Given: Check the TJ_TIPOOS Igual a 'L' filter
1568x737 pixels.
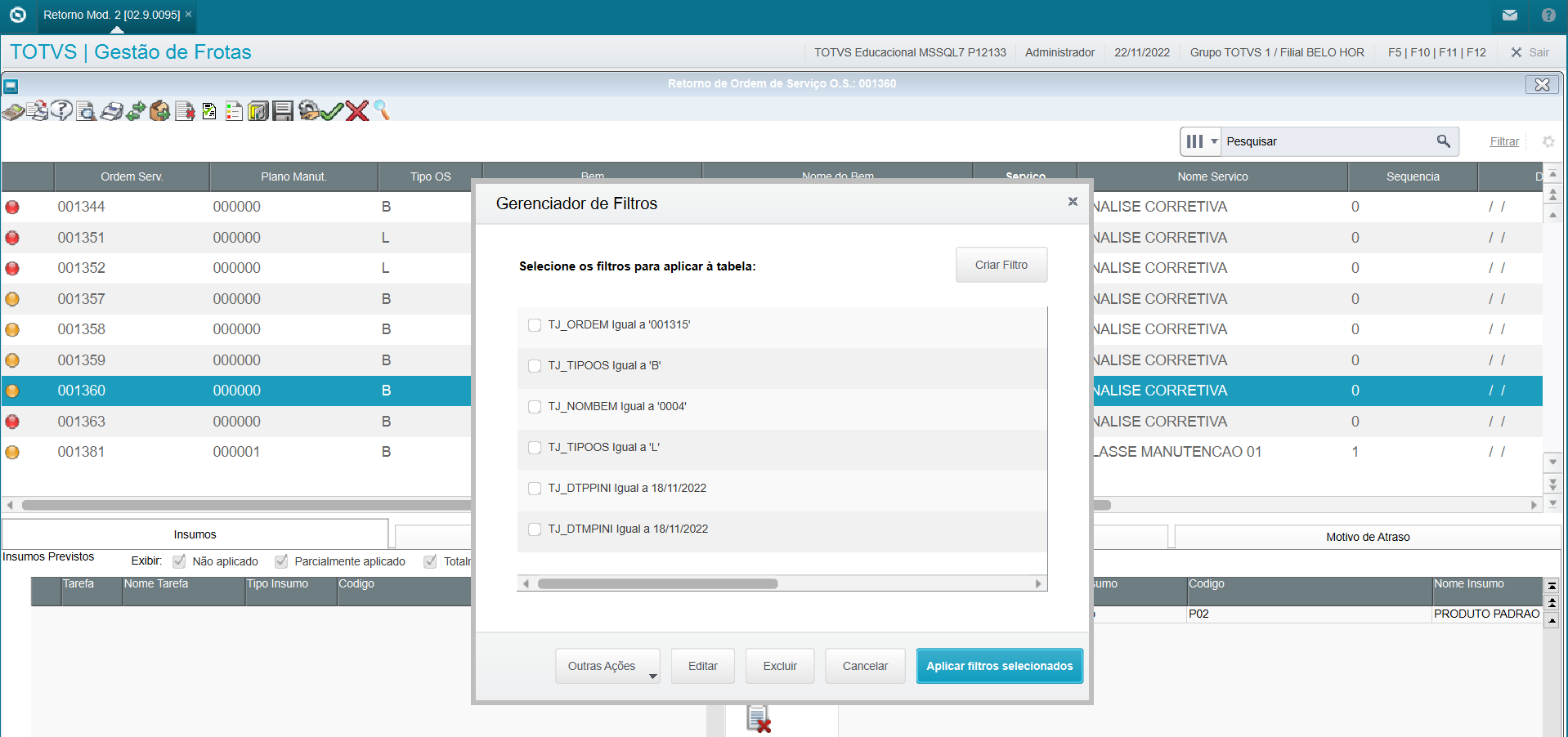Looking at the screenshot, I should (x=535, y=448).
